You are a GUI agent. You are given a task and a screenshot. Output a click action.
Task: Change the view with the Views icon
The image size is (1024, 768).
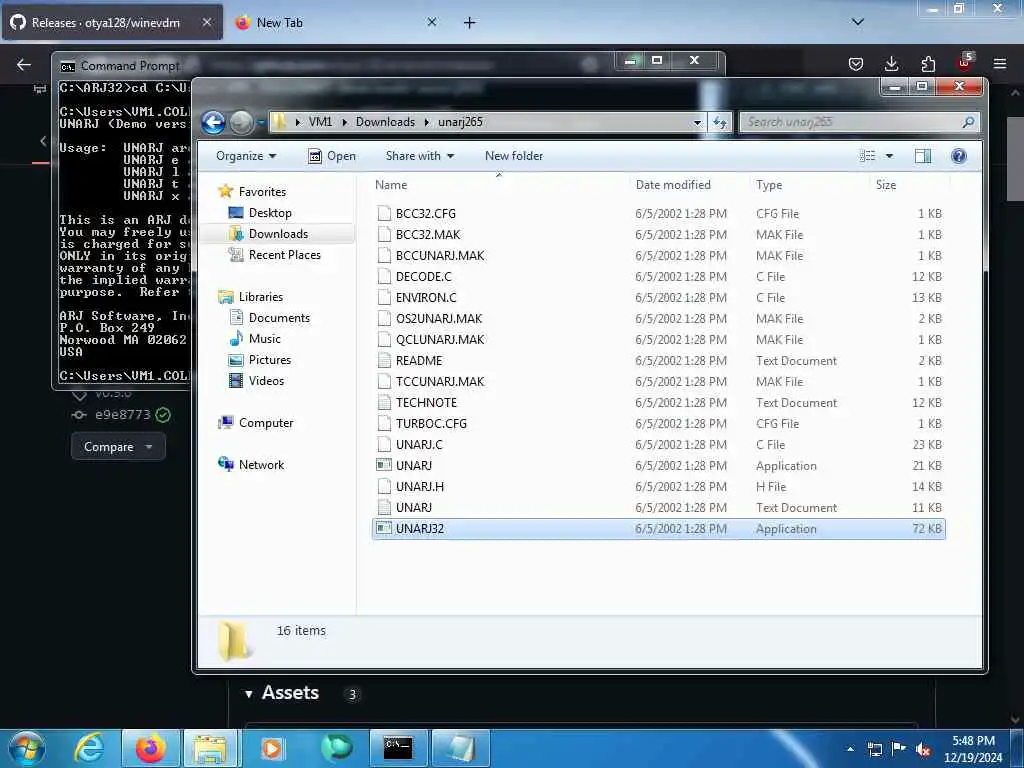click(x=867, y=156)
